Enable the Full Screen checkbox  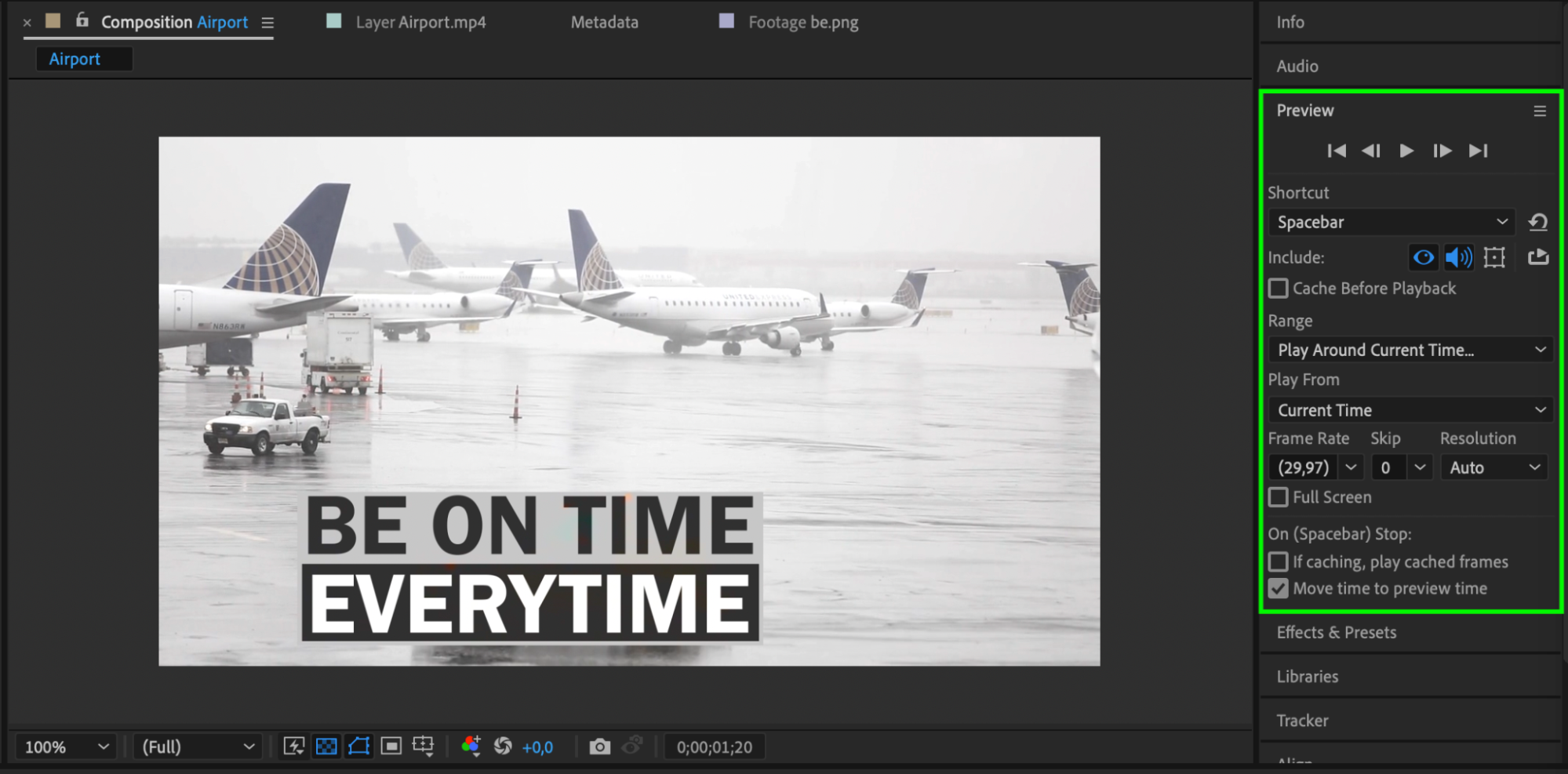click(x=1279, y=497)
